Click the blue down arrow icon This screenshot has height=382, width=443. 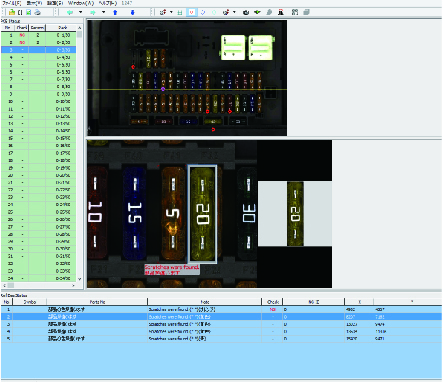tap(132, 12)
